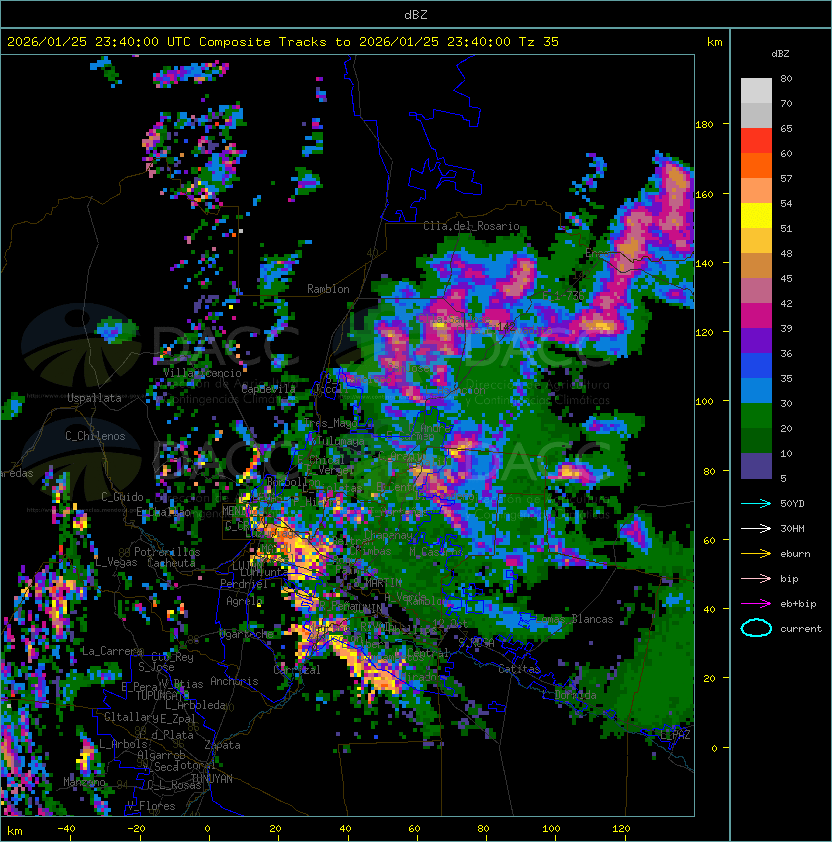Click the '50YD' legend label

coord(792,504)
